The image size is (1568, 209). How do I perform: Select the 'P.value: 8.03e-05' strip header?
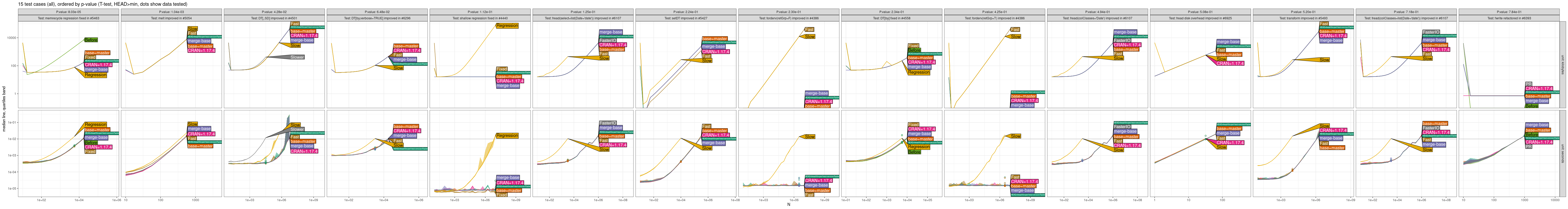[68, 11]
